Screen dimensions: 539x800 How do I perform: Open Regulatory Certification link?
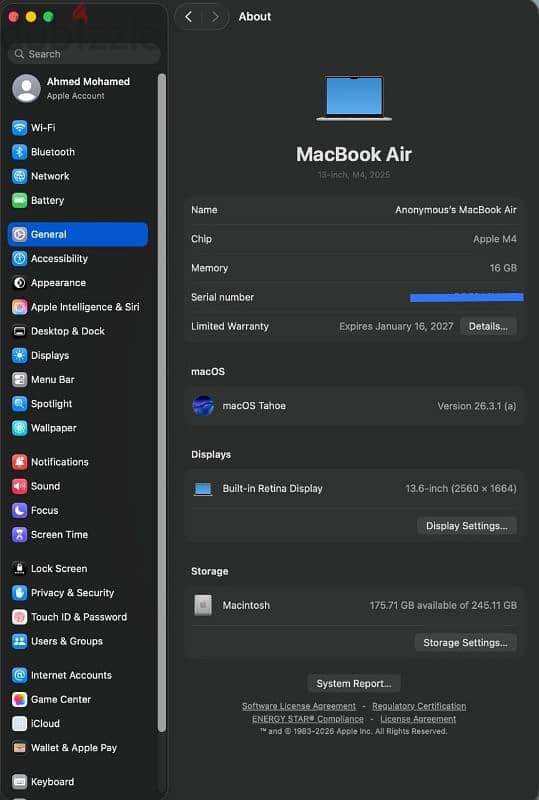pyautogui.click(x=419, y=706)
